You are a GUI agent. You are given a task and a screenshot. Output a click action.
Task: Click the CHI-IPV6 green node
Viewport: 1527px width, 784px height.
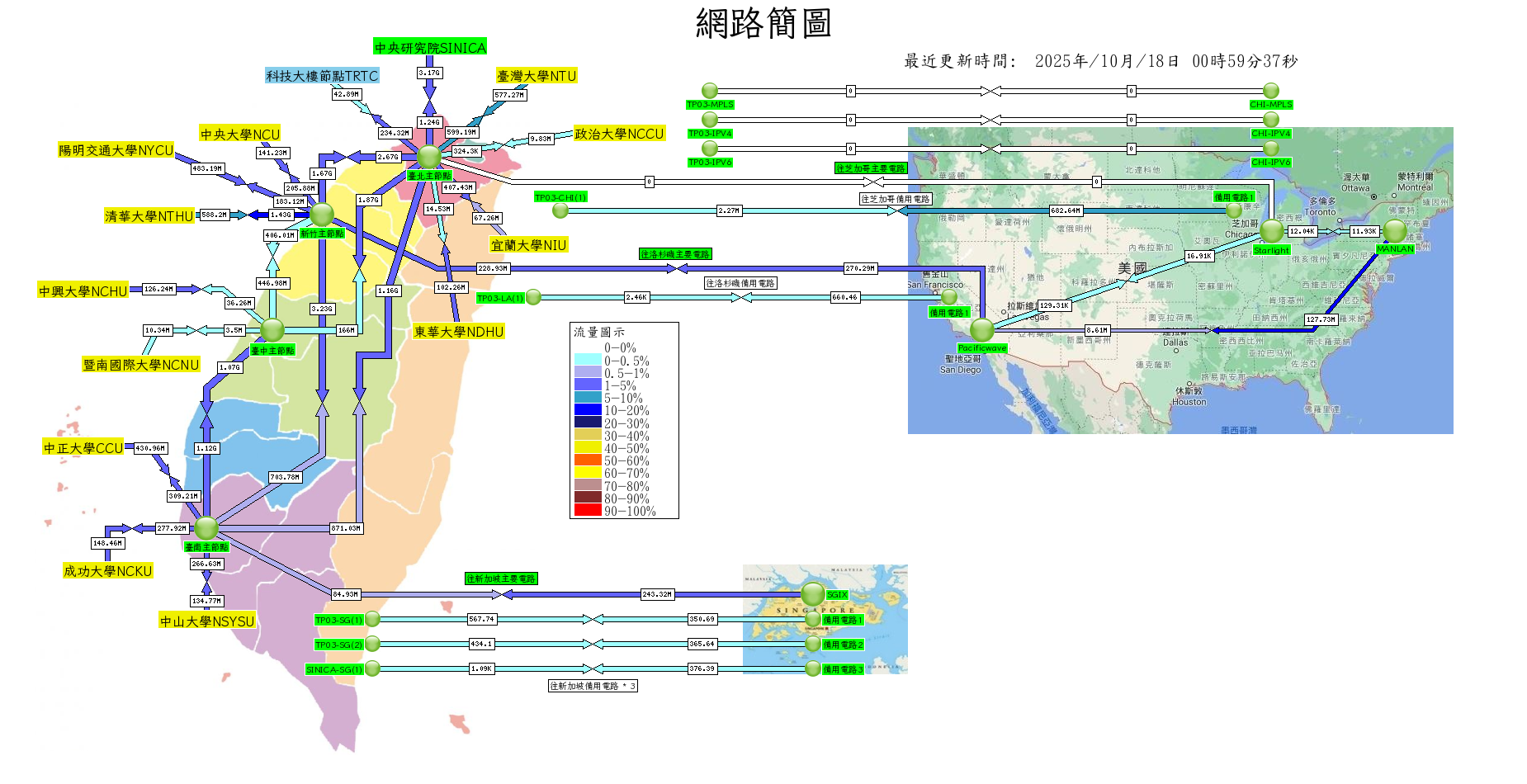1271,149
